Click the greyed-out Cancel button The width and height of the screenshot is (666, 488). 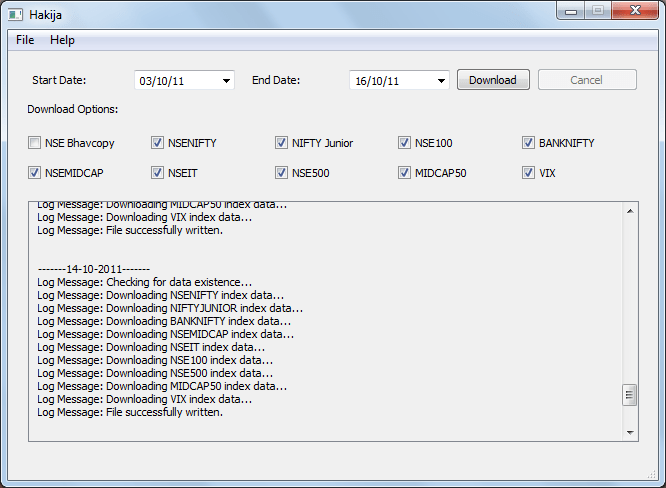pyautogui.click(x=587, y=80)
